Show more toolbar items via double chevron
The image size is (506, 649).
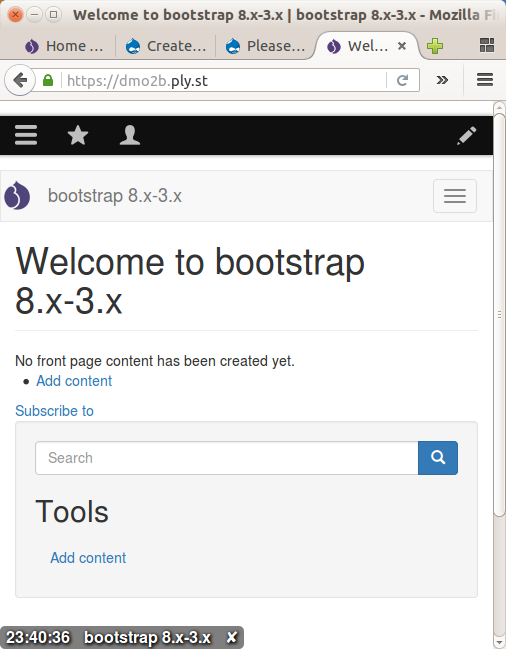click(442, 80)
